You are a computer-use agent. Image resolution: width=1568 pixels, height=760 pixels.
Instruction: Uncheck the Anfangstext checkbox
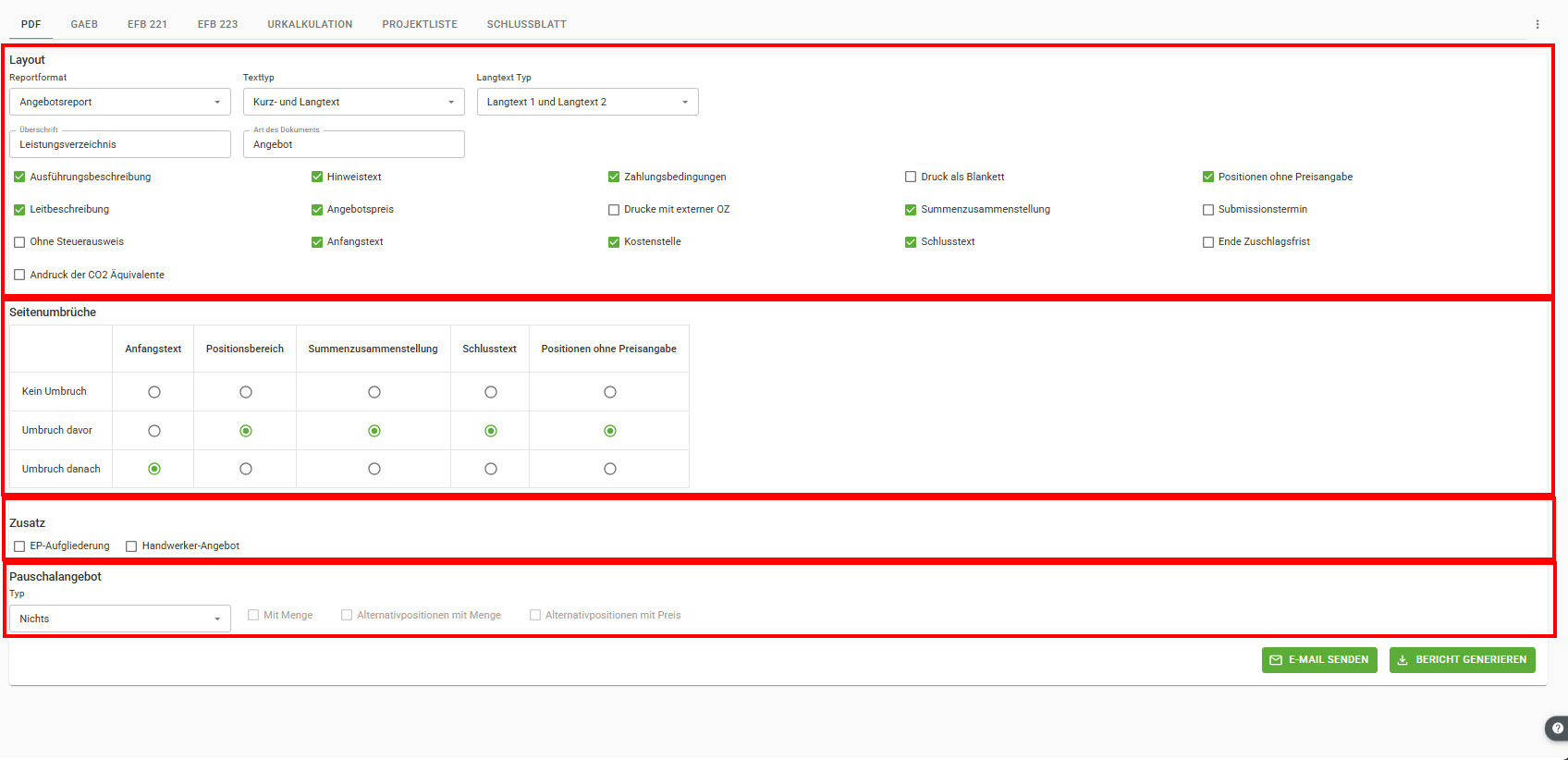coord(317,242)
